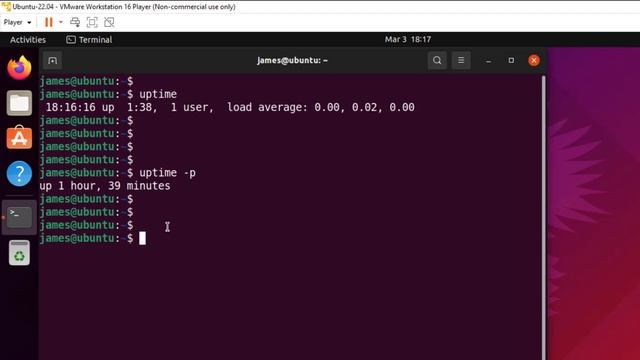Maximize the terminal window

tap(511, 60)
